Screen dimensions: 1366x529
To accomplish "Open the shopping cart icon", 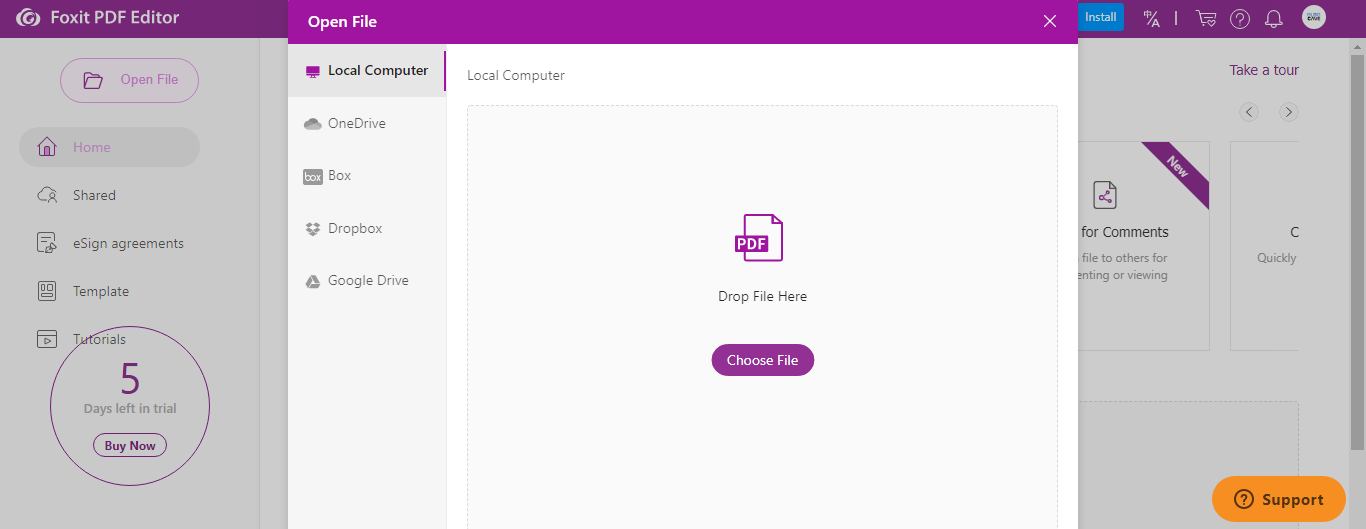I will coord(1206,18).
